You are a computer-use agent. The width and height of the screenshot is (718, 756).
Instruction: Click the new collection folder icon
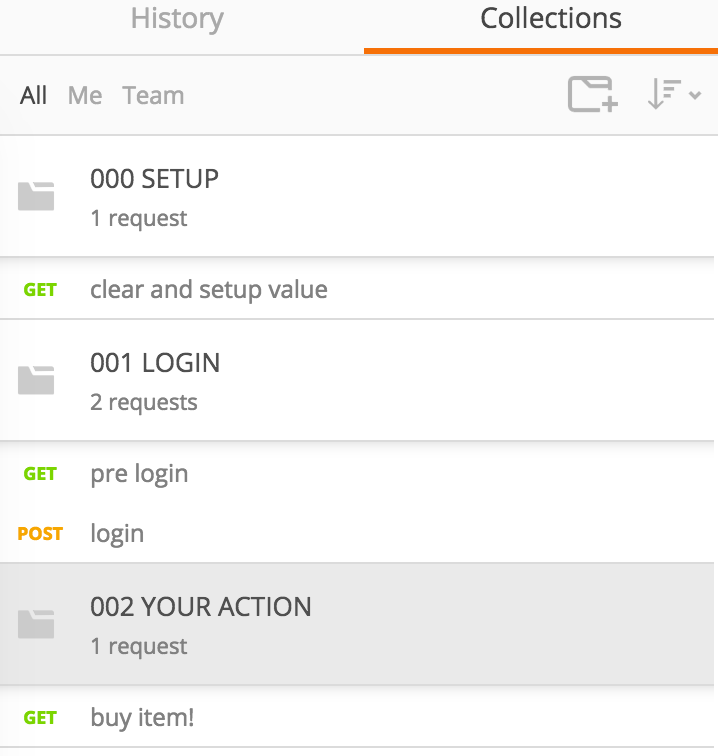coord(592,95)
